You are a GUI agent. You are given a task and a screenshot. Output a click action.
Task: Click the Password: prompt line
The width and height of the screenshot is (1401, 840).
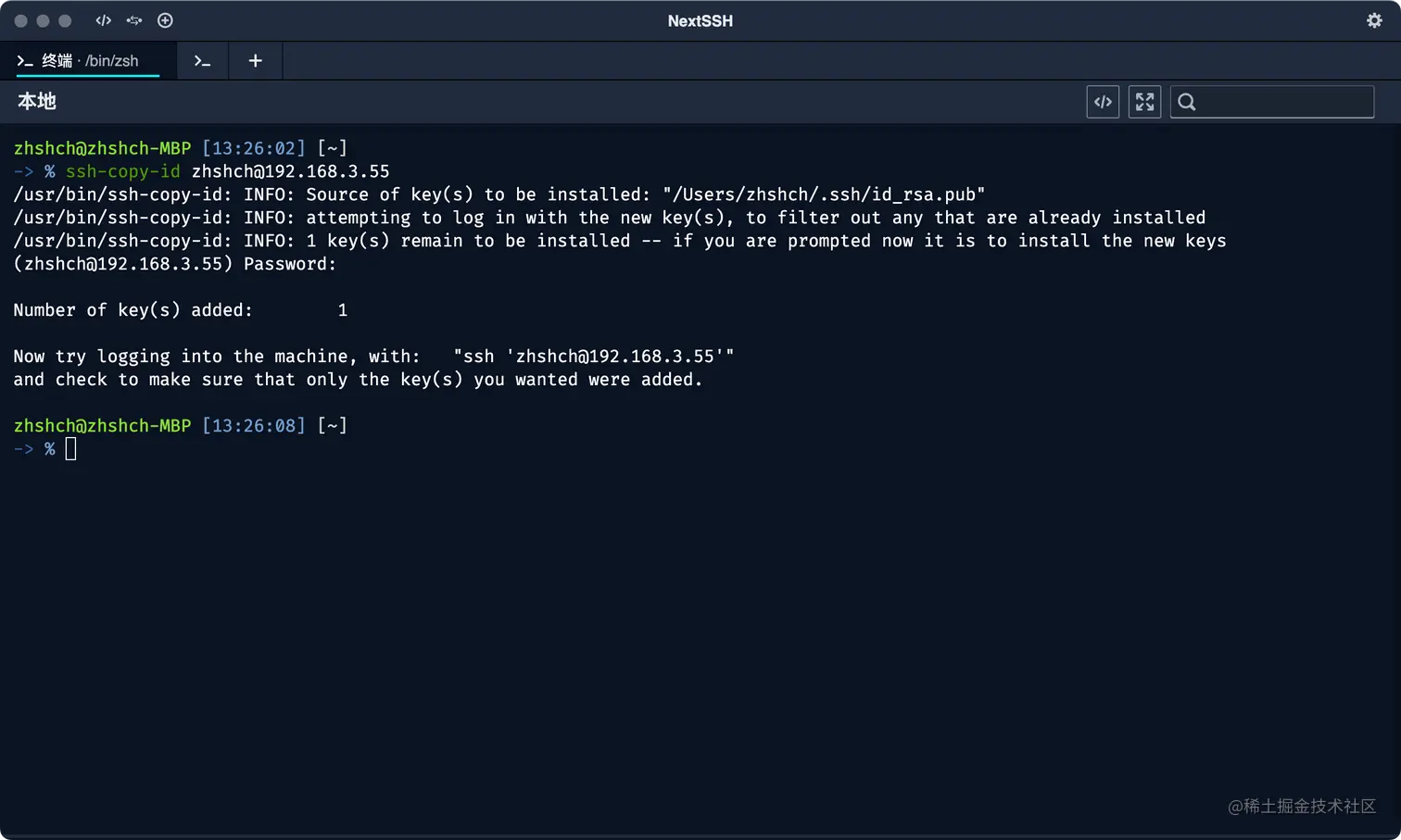tap(175, 264)
